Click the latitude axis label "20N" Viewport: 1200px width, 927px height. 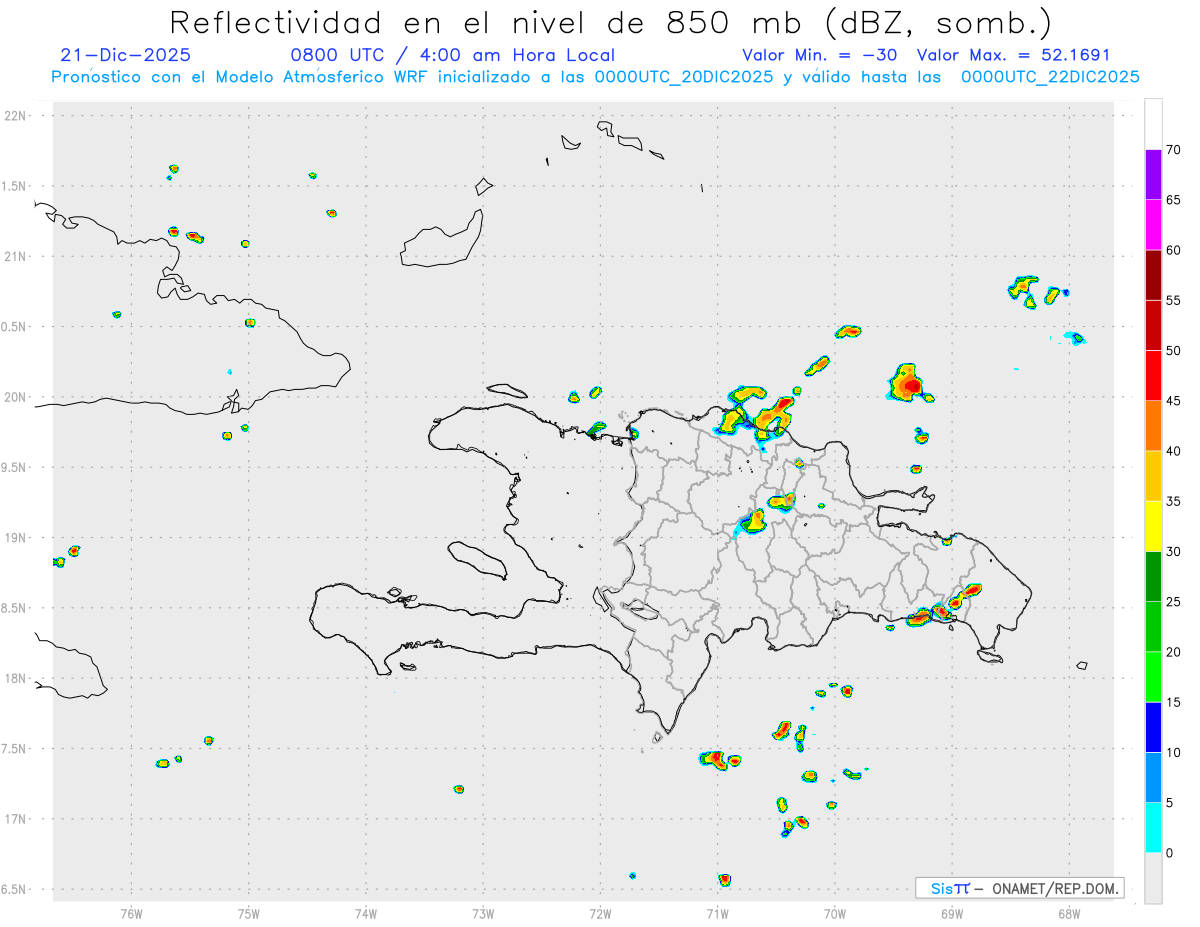pyautogui.click(x=16, y=397)
